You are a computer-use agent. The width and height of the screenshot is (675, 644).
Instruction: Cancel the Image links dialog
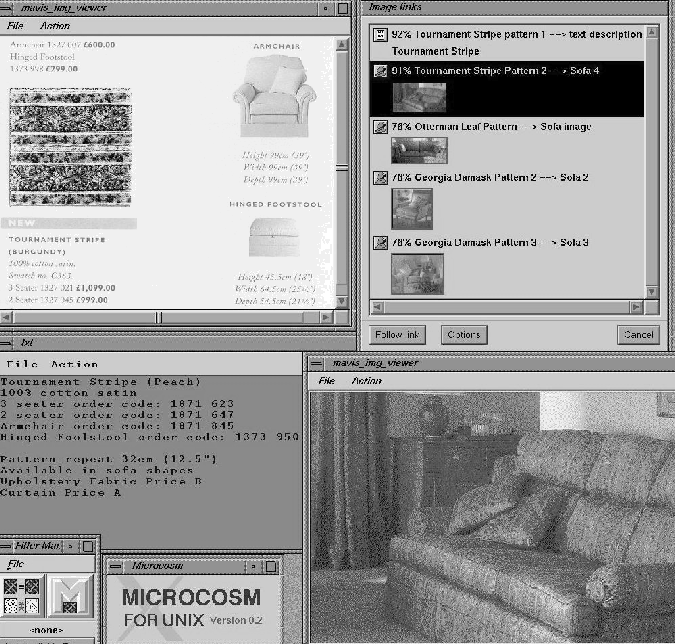tap(637, 335)
